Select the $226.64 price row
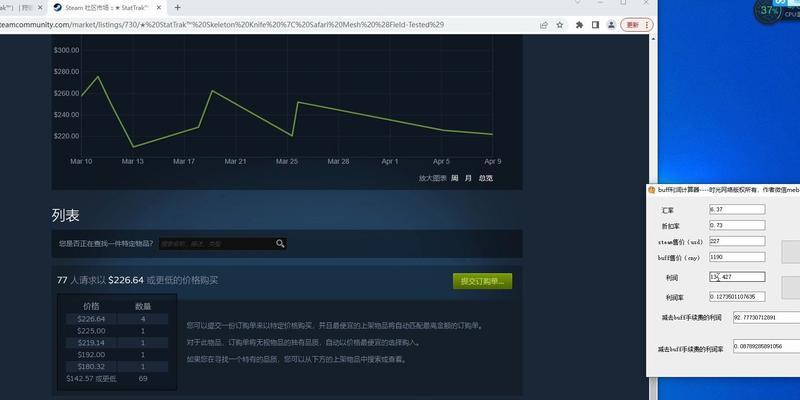 point(117,319)
